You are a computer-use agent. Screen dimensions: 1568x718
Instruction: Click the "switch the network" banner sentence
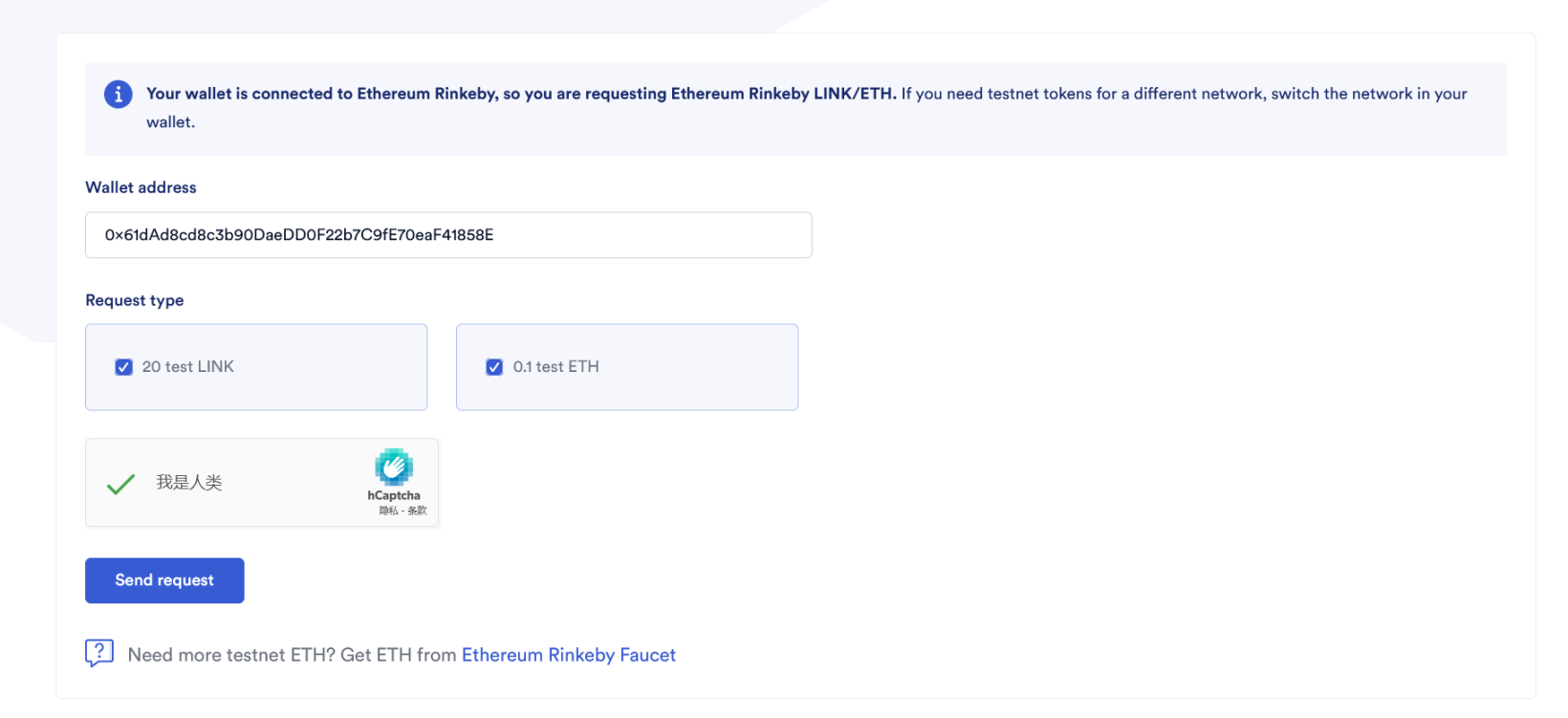1184,94
